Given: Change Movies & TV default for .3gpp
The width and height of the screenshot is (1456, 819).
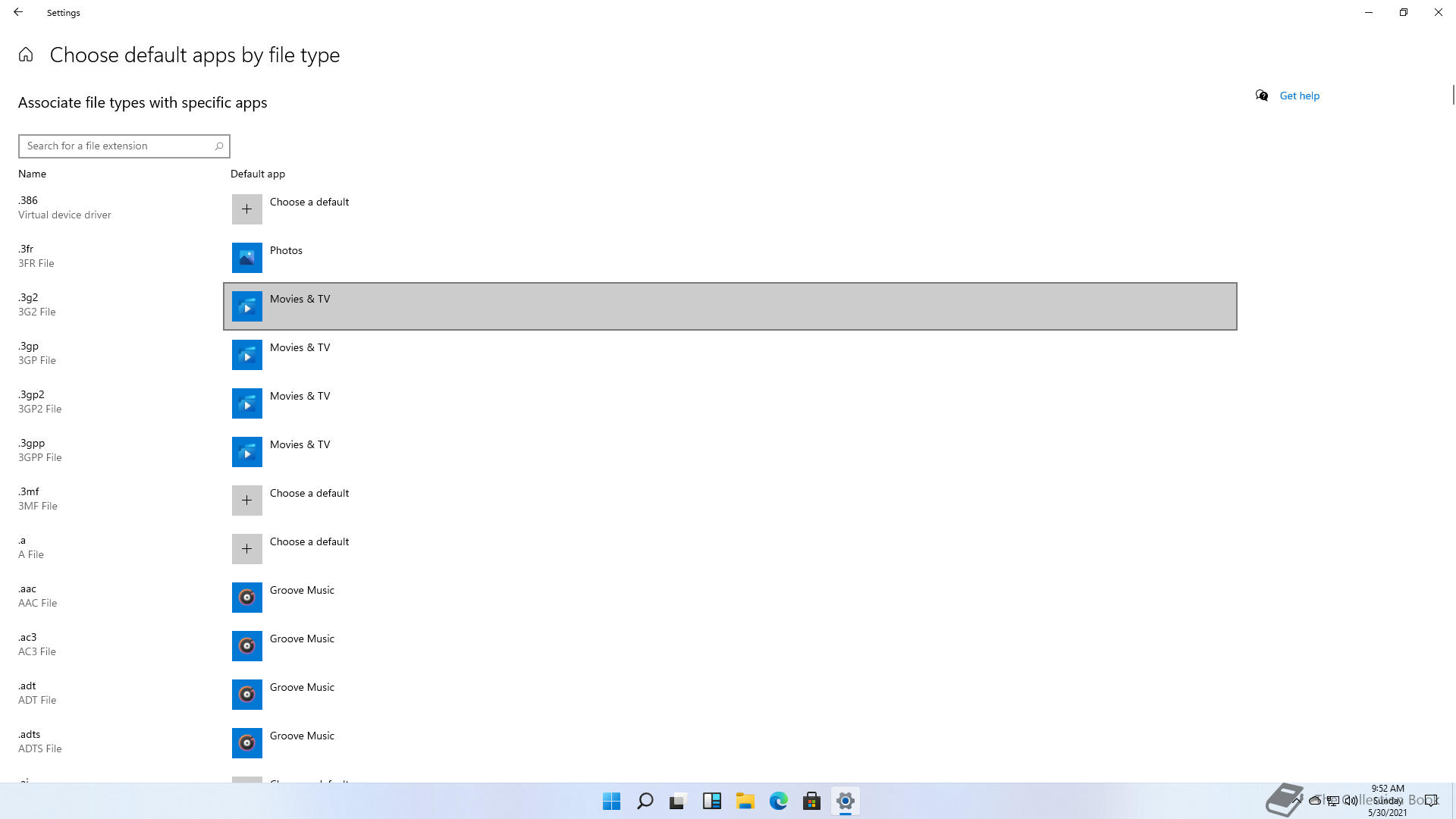Looking at the screenshot, I should [x=300, y=444].
